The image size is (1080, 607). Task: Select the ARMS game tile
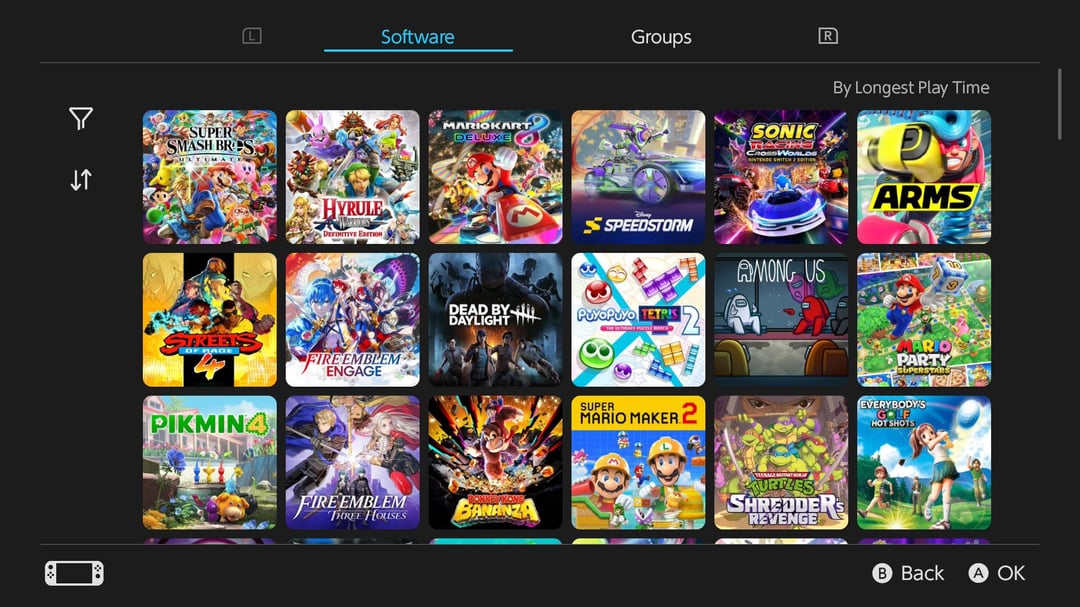click(x=924, y=177)
